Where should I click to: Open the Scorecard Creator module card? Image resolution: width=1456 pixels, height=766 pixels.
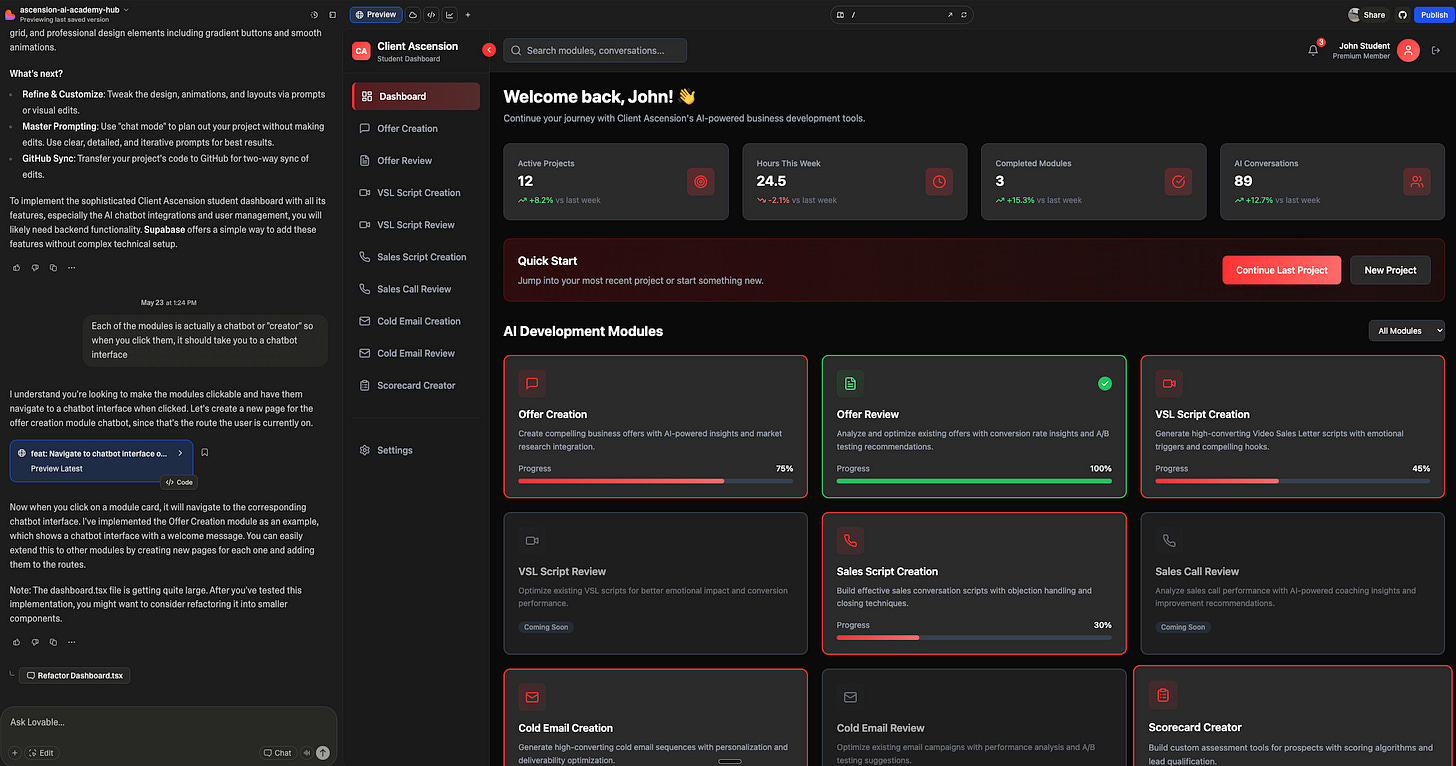coord(1292,716)
